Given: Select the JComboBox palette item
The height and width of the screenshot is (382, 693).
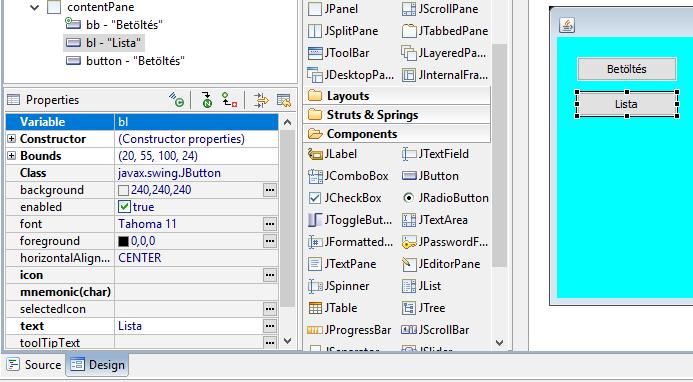Looking at the screenshot, I should 348,176.
